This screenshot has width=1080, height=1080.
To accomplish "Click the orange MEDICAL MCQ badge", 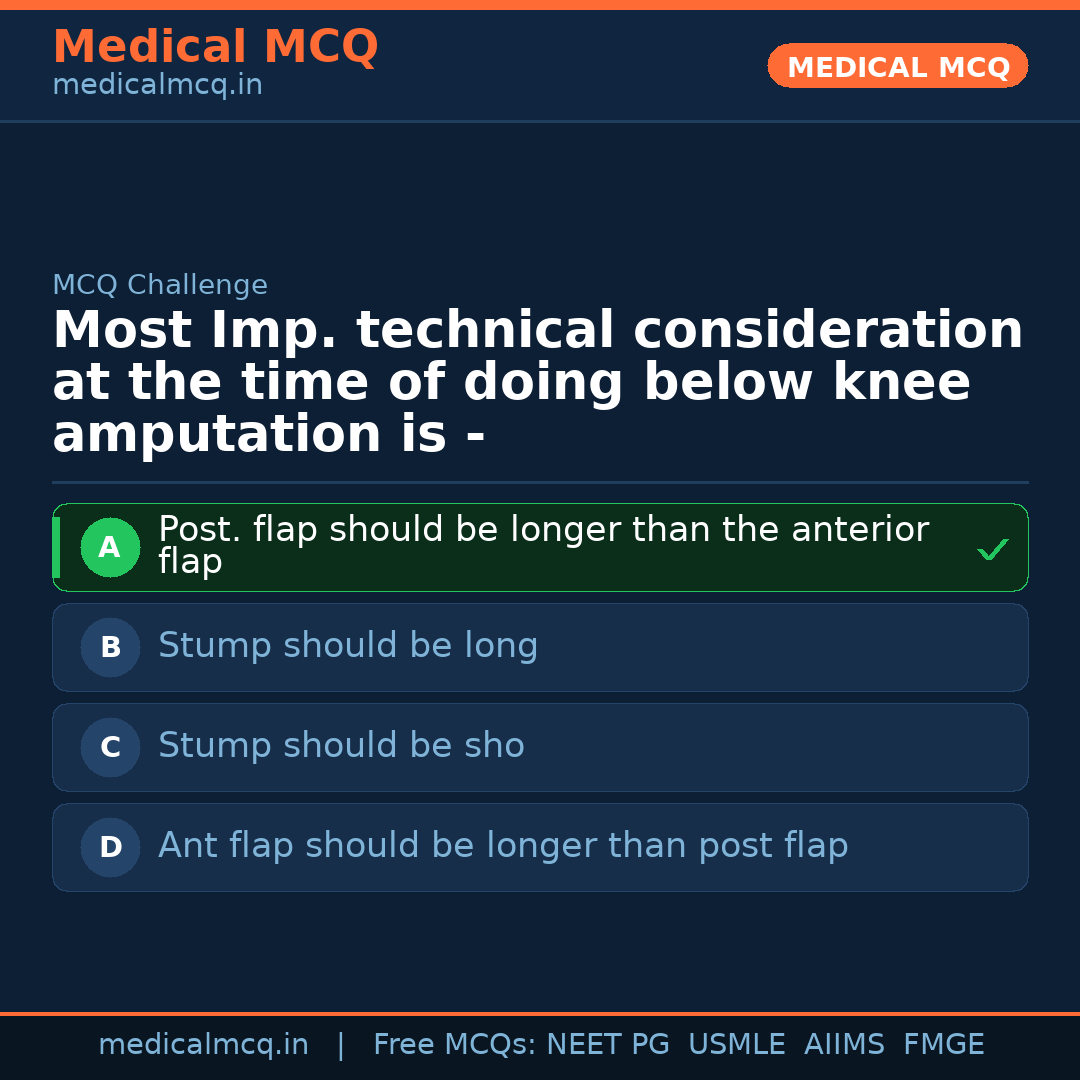I will tap(897, 66).
